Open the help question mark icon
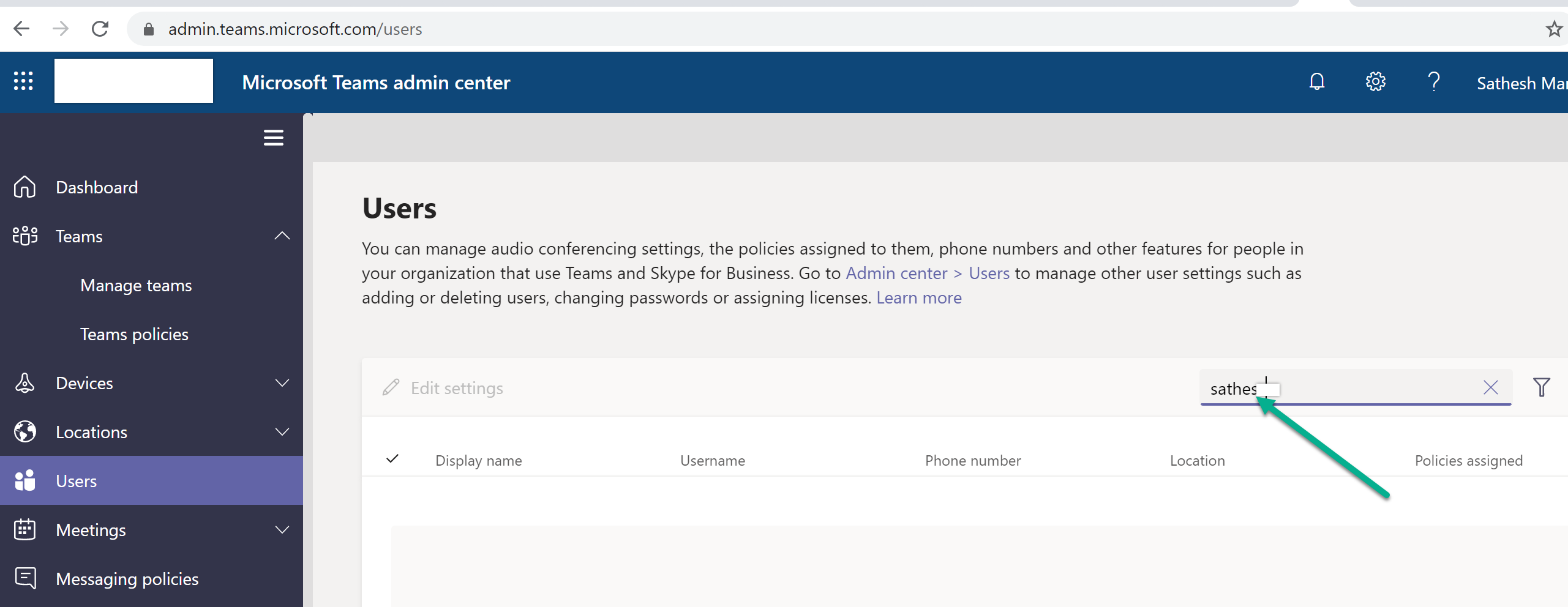 (x=1434, y=81)
